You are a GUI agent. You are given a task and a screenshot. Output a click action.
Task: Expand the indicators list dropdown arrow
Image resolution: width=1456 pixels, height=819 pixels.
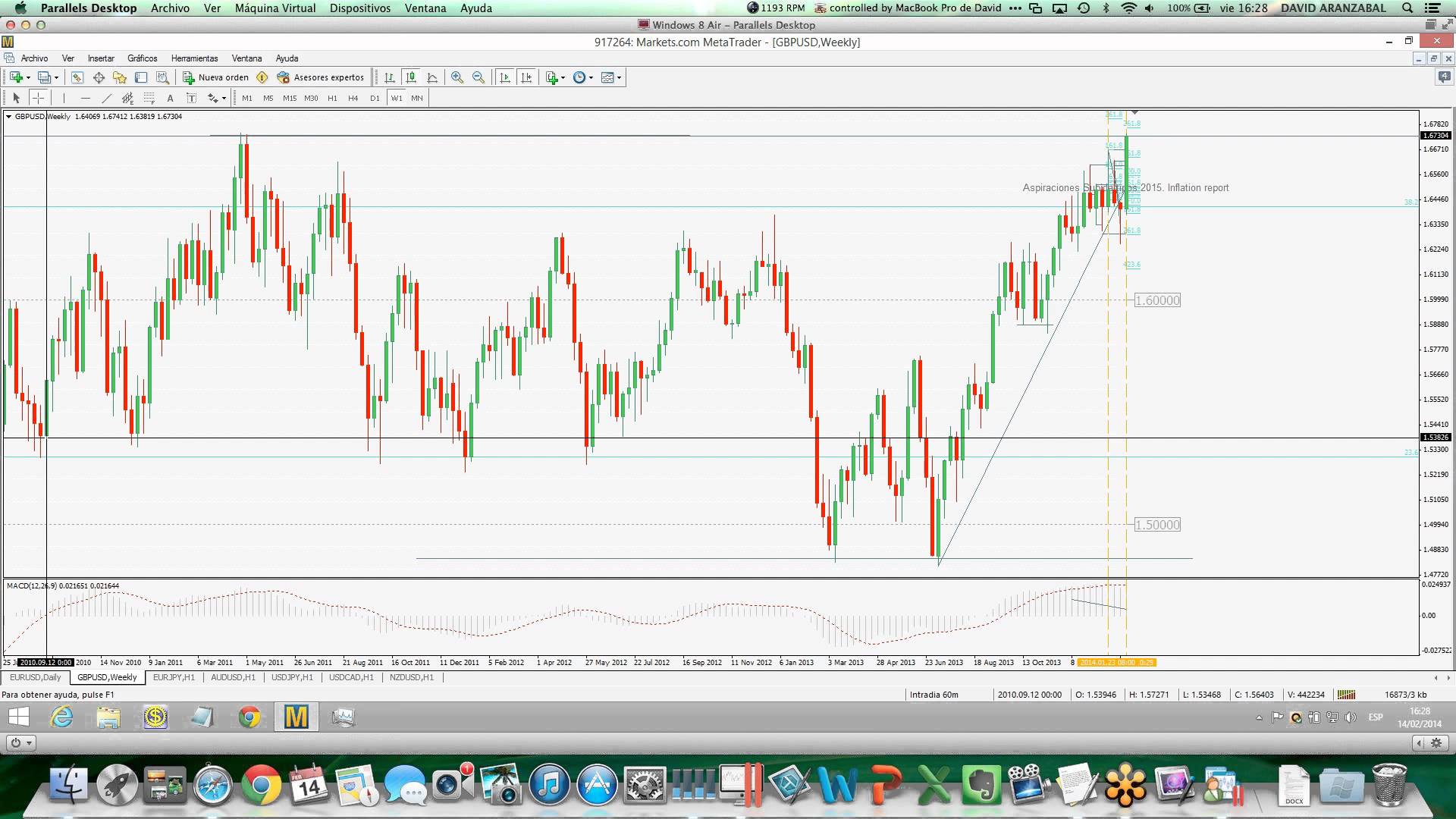(563, 77)
